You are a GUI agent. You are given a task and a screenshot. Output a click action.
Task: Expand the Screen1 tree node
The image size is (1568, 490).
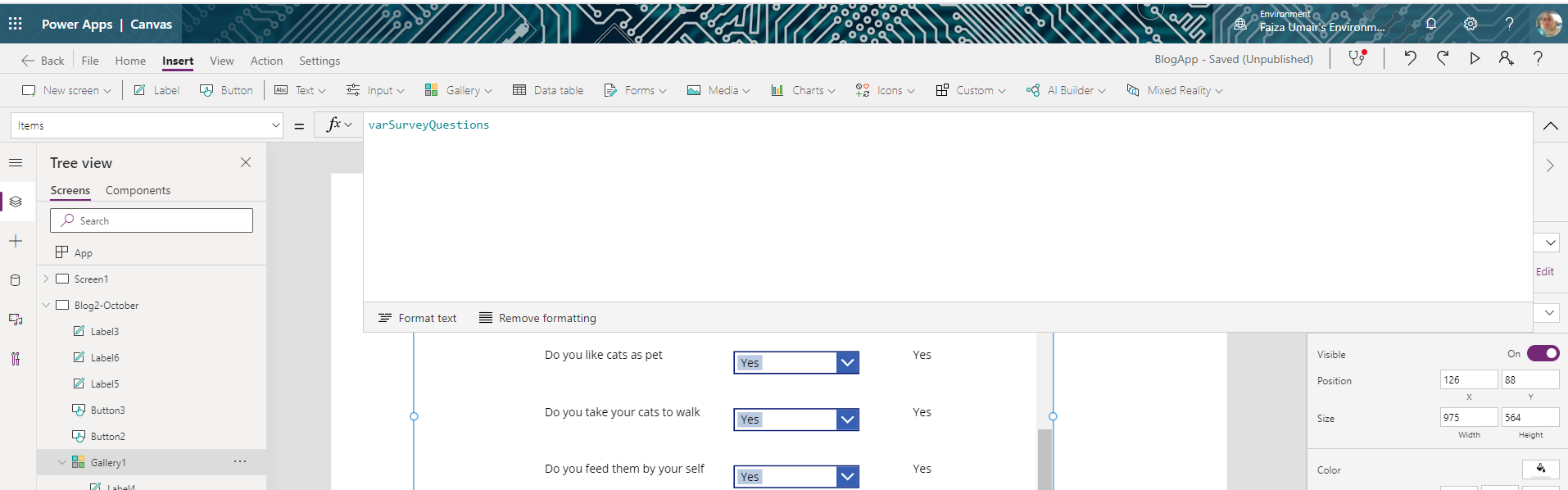46,279
